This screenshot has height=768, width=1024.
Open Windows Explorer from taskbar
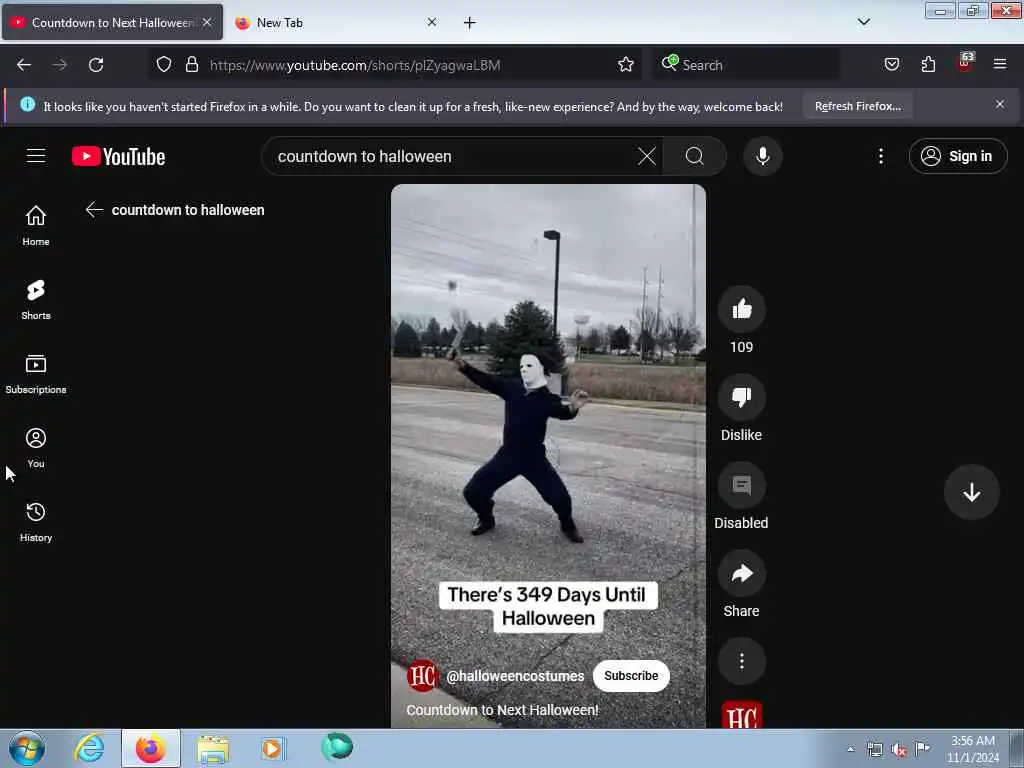pos(213,749)
